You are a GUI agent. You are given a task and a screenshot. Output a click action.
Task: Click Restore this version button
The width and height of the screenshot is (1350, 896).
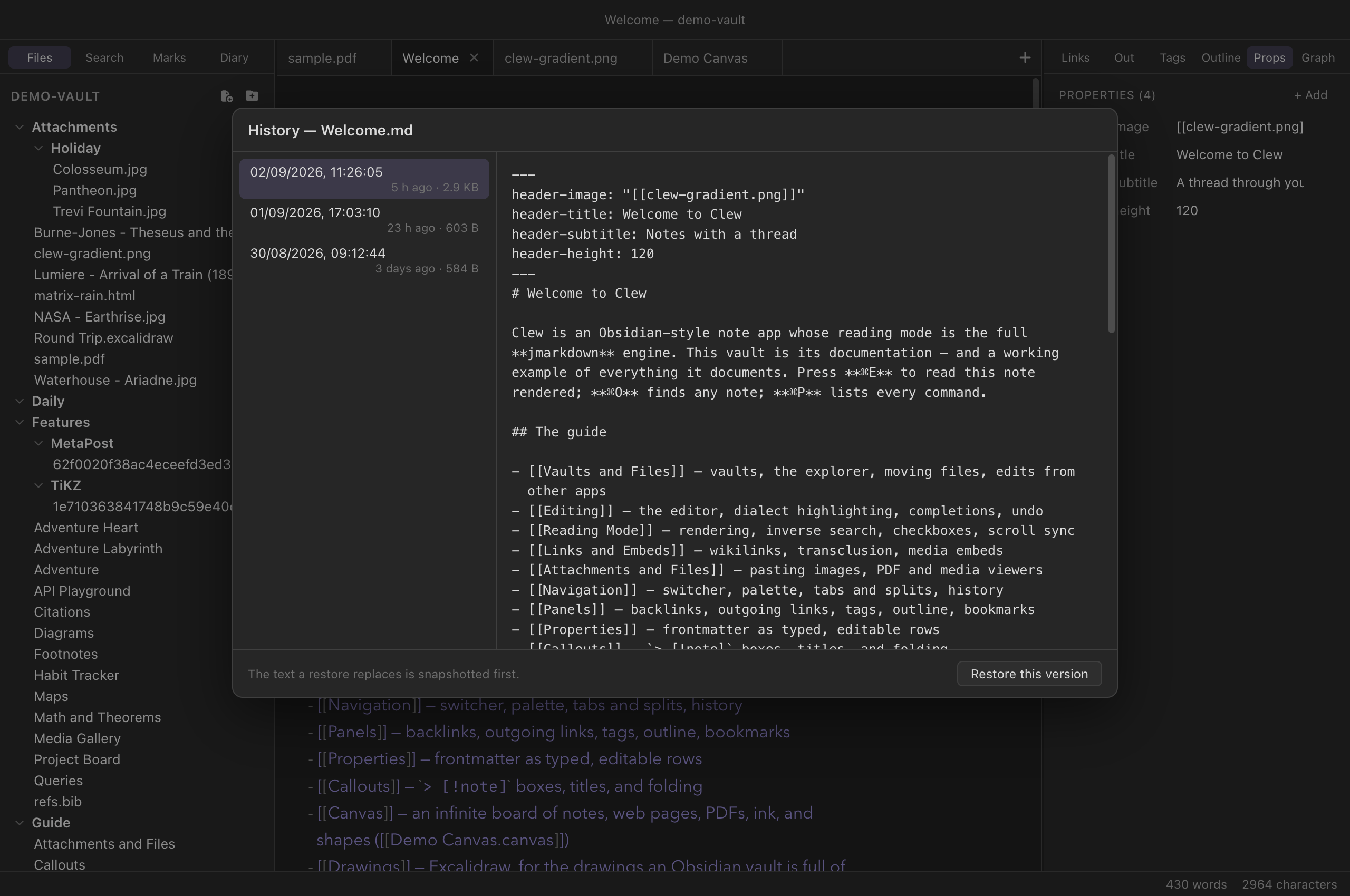[1029, 674]
